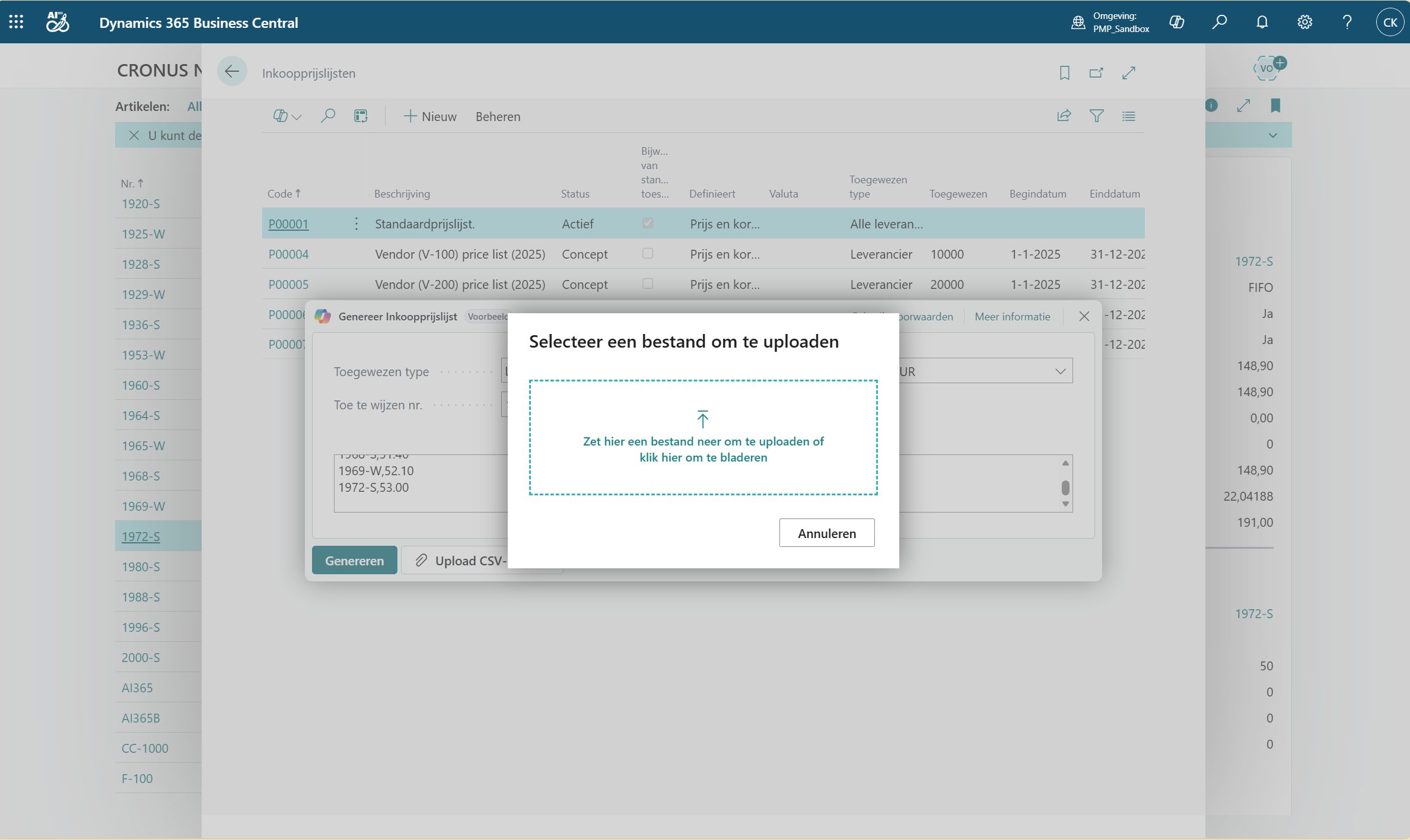The height and width of the screenshot is (840, 1410).
Task: Click the share icon in list toolbar
Action: [x=1064, y=116]
